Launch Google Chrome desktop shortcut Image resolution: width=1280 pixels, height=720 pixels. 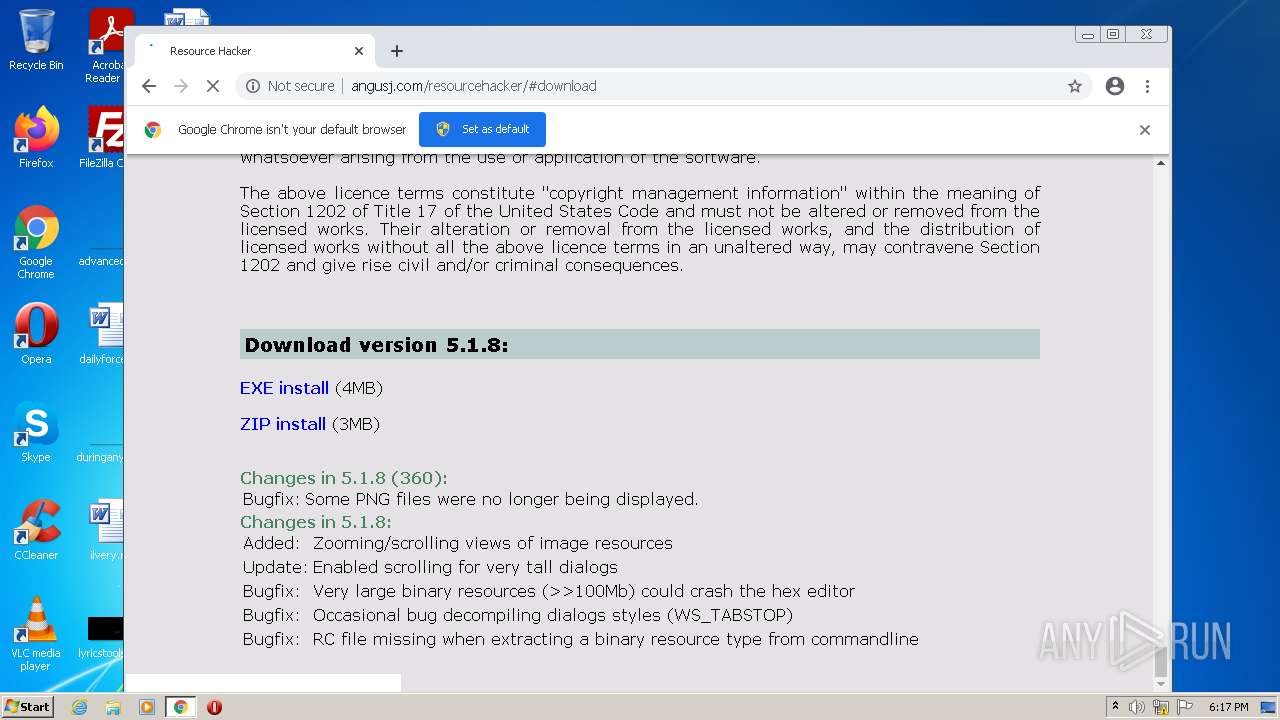tap(36, 242)
